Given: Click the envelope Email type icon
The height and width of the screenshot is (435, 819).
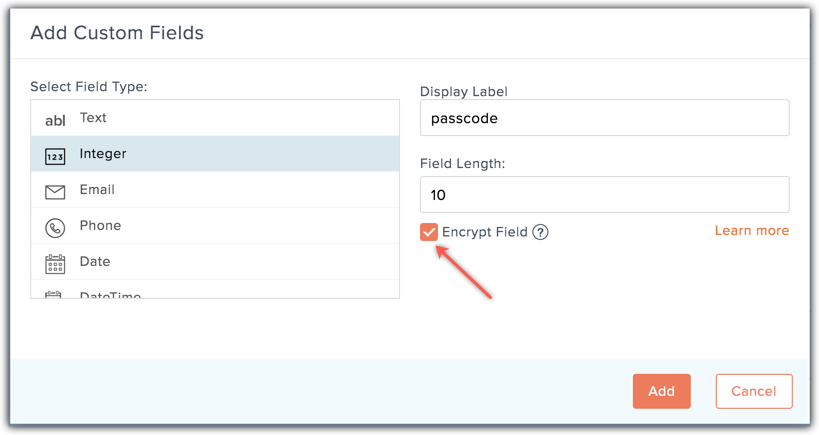Looking at the screenshot, I should pyautogui.click(x=55, y=192).
